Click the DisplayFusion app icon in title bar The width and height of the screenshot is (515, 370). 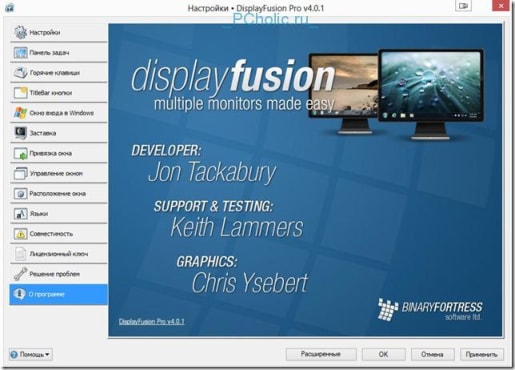(x=9, y=7)
